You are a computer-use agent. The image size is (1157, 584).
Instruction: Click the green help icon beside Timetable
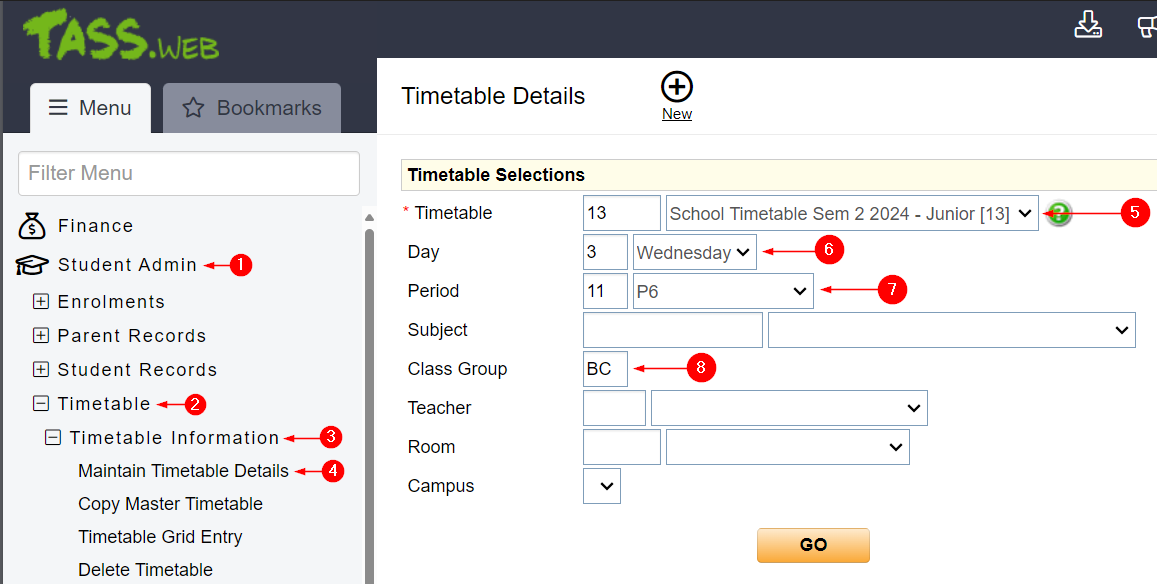pyautogui.click(x=1058, y=213)
